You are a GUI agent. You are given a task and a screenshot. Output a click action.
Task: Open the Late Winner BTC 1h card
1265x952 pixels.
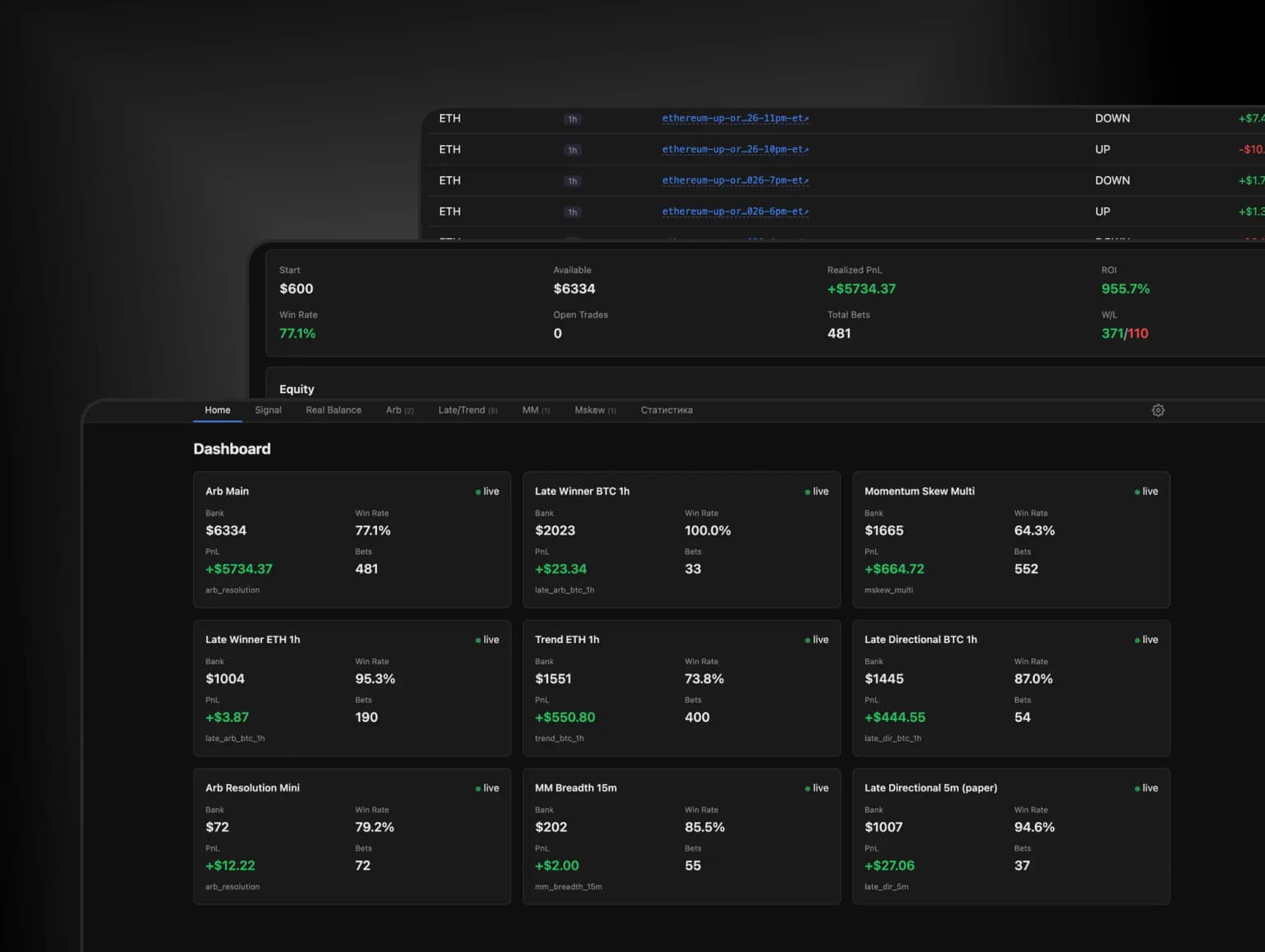pyautogui.click(x=682, y=539)
